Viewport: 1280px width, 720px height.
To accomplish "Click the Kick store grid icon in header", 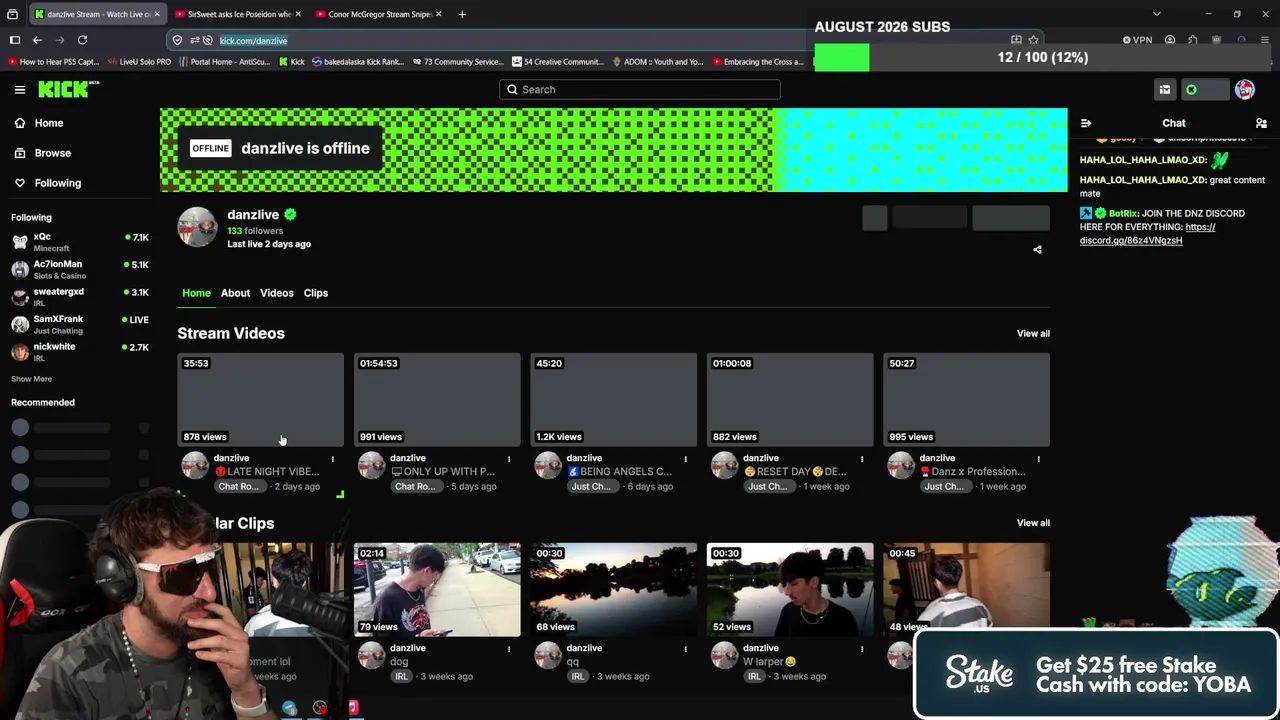I will (1165, 90).
